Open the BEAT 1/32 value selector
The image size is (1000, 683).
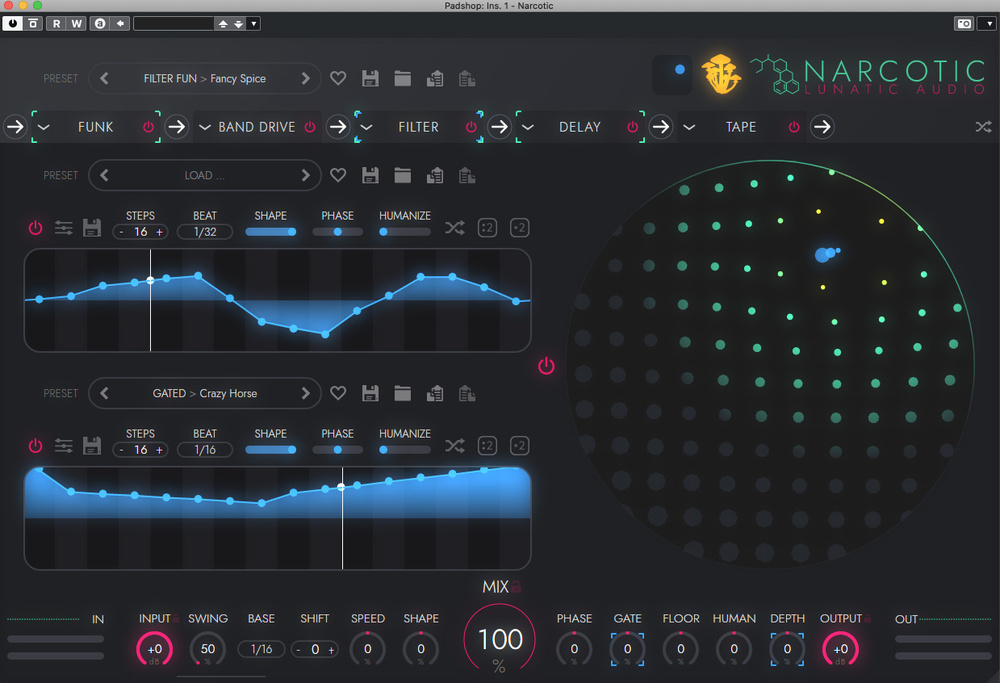pos(205,232)
